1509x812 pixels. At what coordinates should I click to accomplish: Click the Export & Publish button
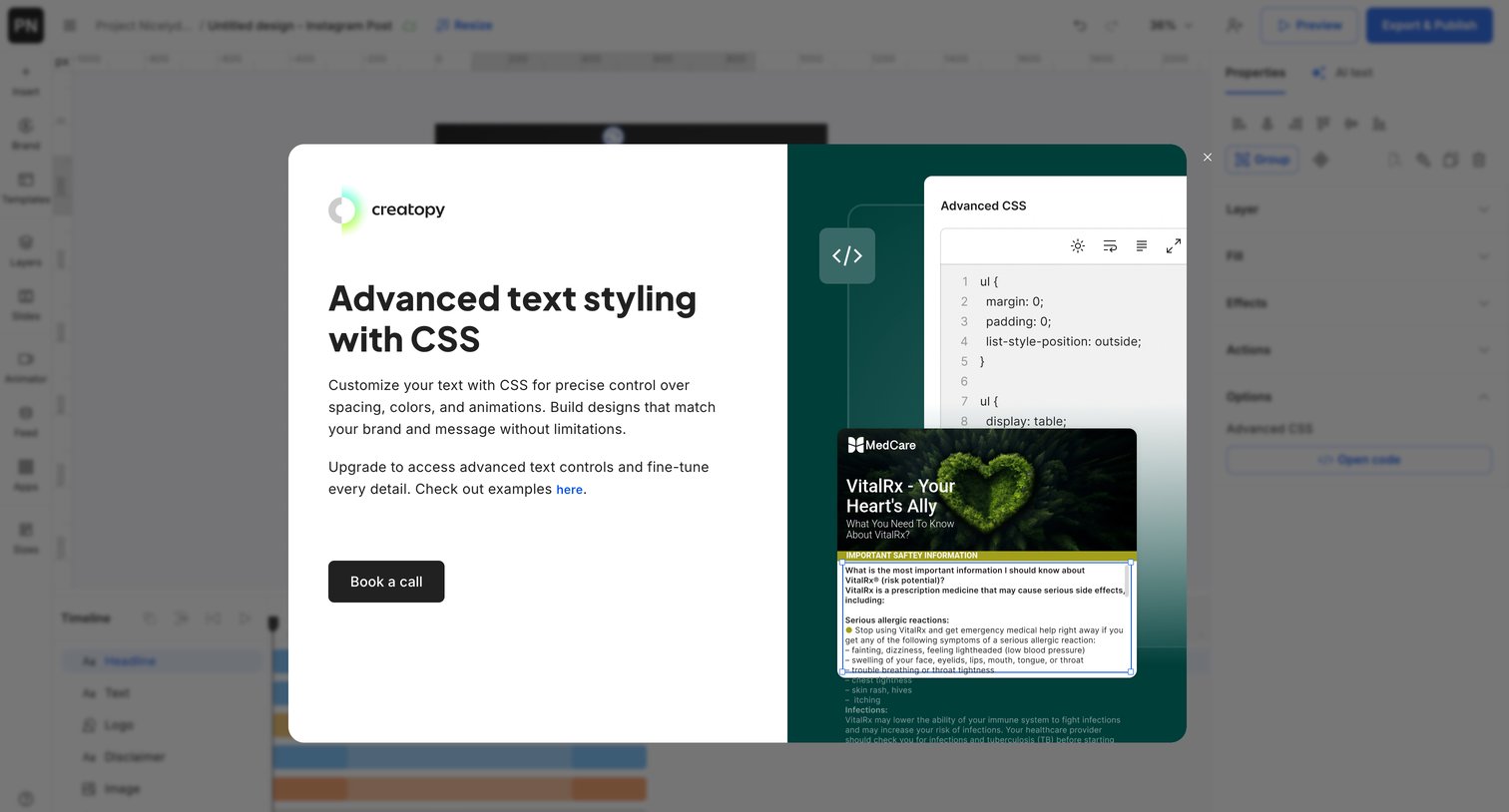pyautogui.click(x=1429, y=25)
